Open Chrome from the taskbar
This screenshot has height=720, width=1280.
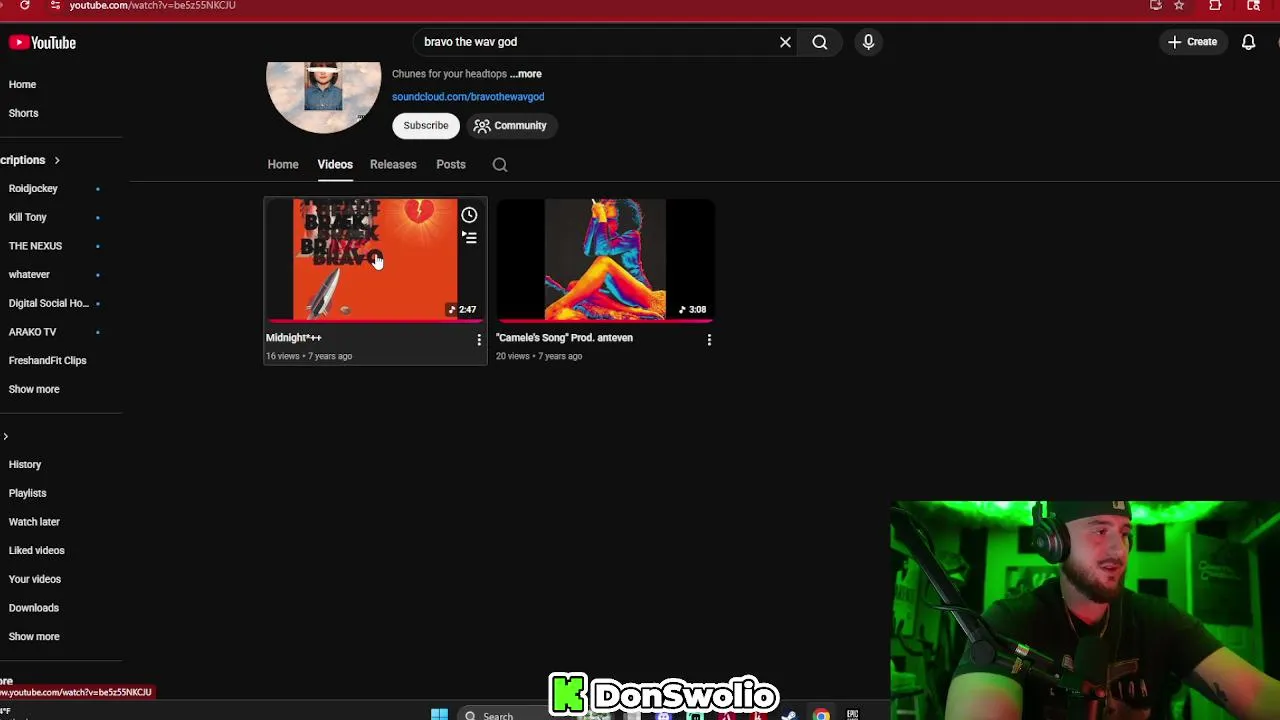(x=821, y=715)
